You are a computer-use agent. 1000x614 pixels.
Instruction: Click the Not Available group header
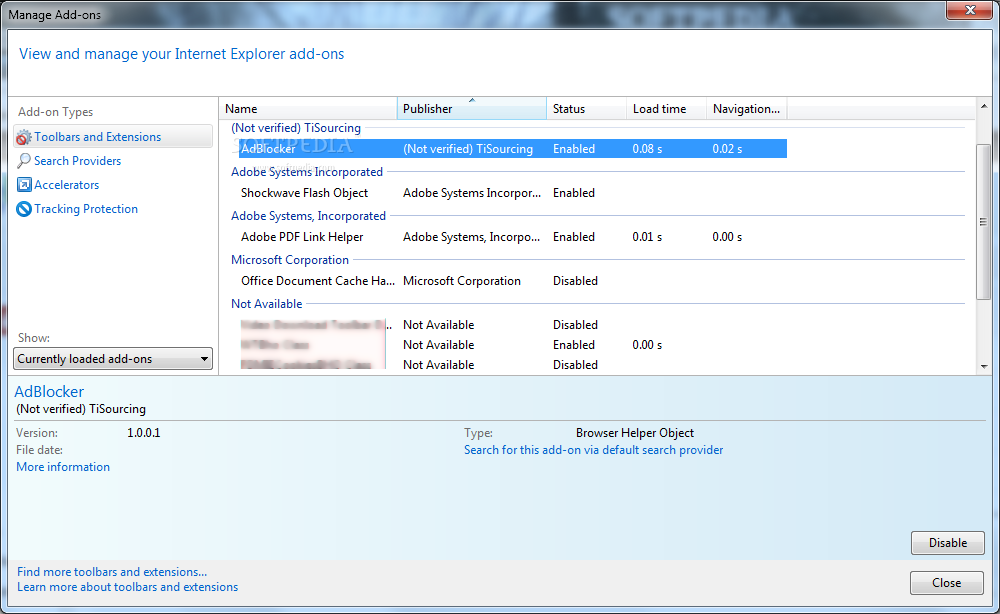point(267,303)
